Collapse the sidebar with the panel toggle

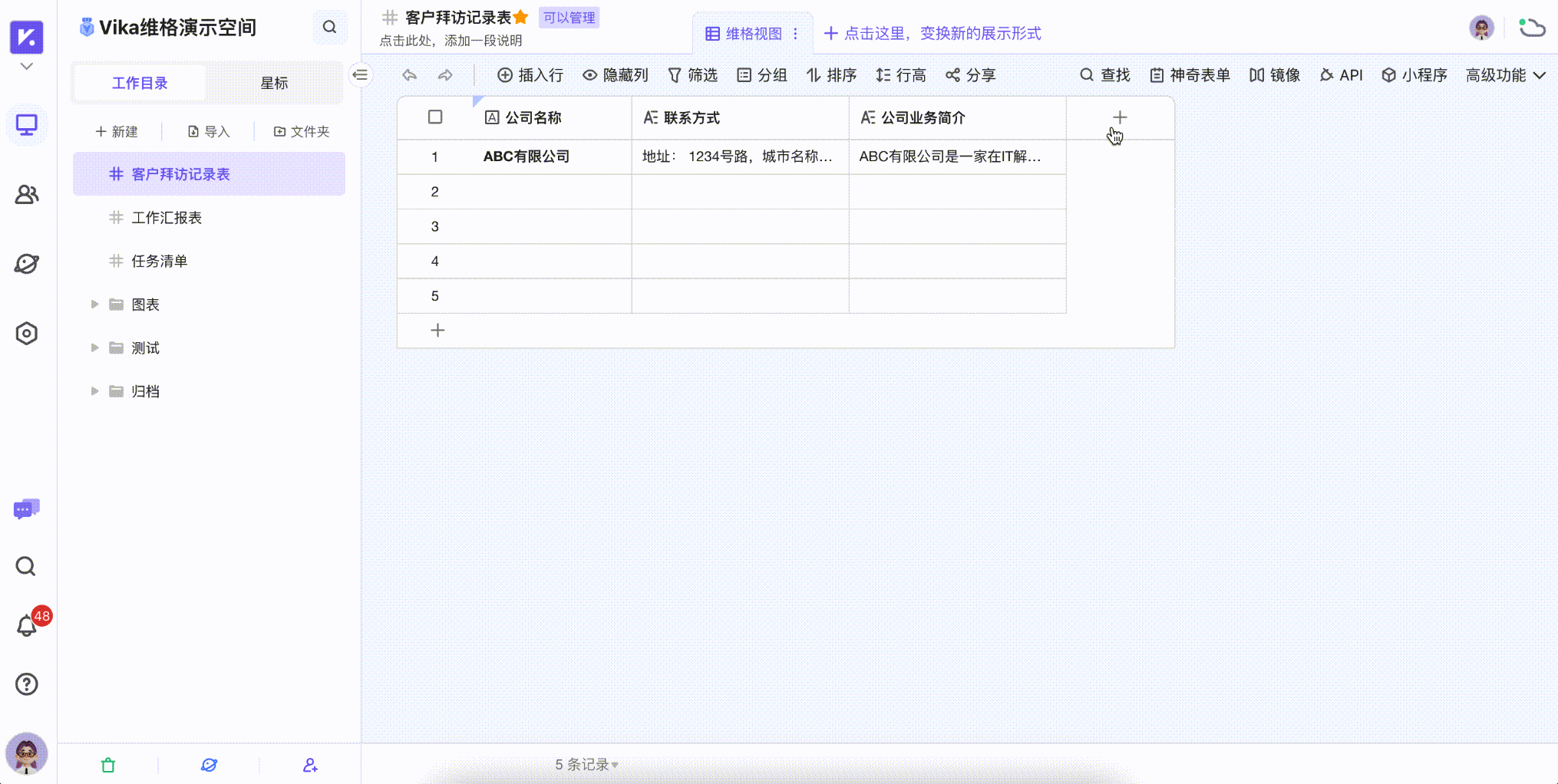[x=360, y=74]
